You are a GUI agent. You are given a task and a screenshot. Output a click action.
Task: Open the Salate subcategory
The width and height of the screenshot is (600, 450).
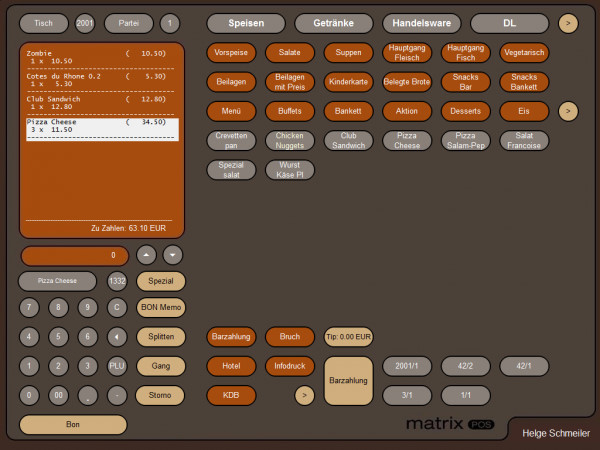290,52
